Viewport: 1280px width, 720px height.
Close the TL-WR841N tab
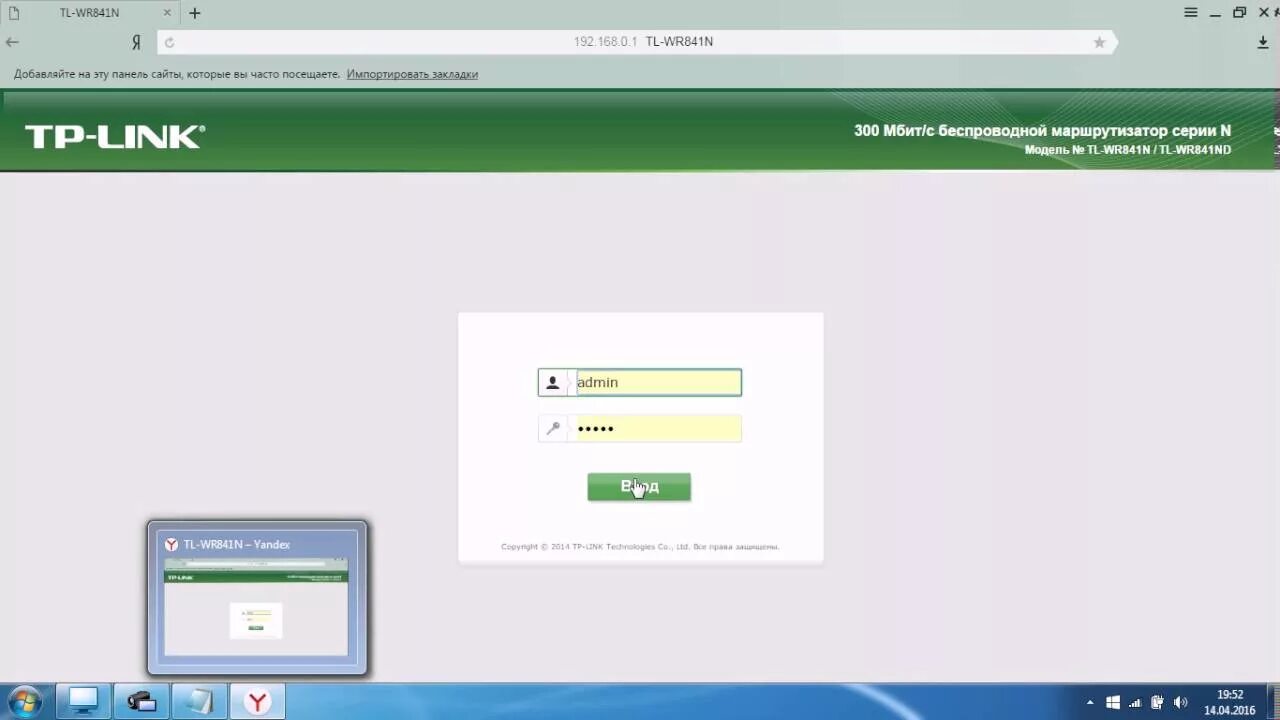click(x=169, y=13)
